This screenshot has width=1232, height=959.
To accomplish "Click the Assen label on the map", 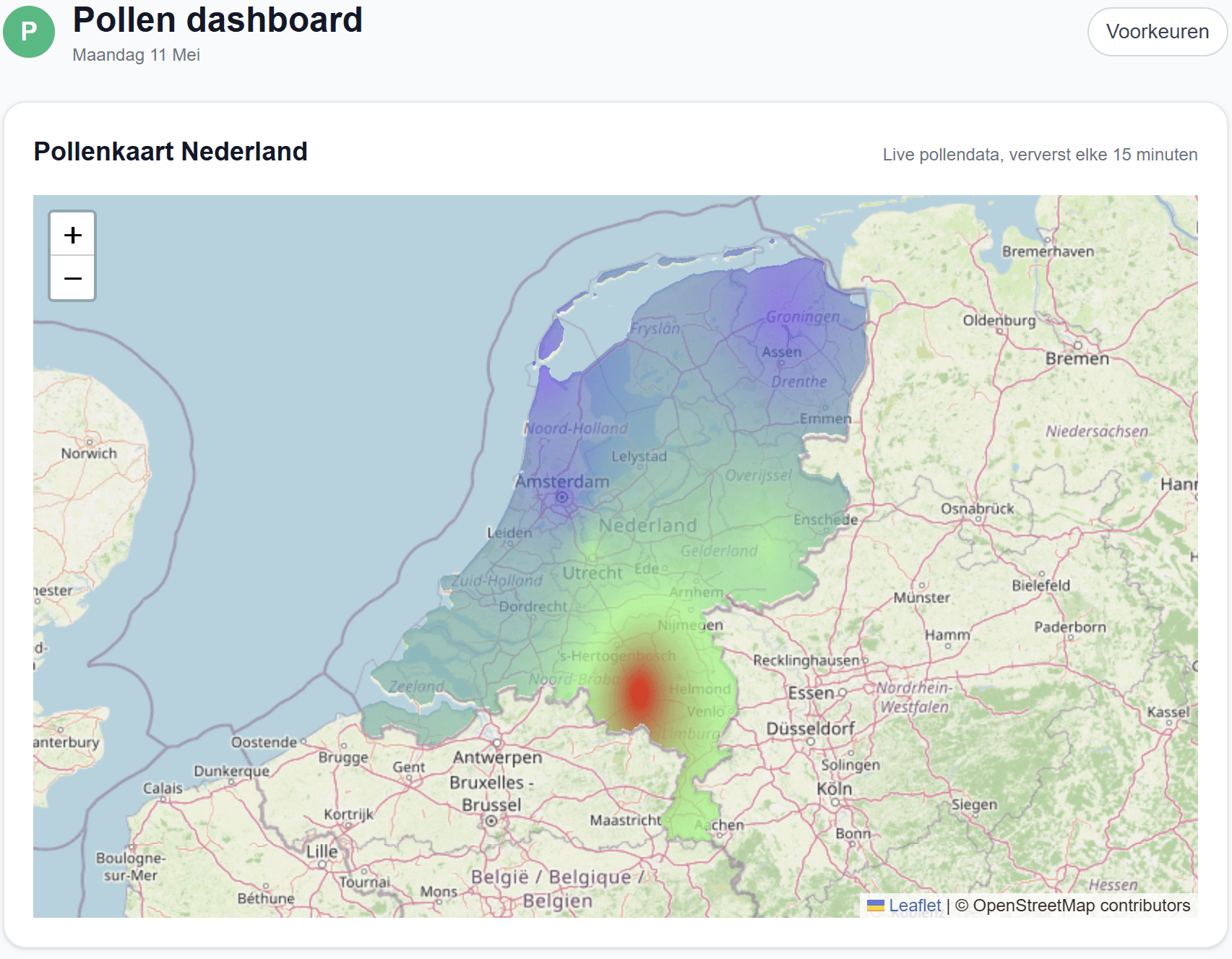I will click(x=781, y=352).
